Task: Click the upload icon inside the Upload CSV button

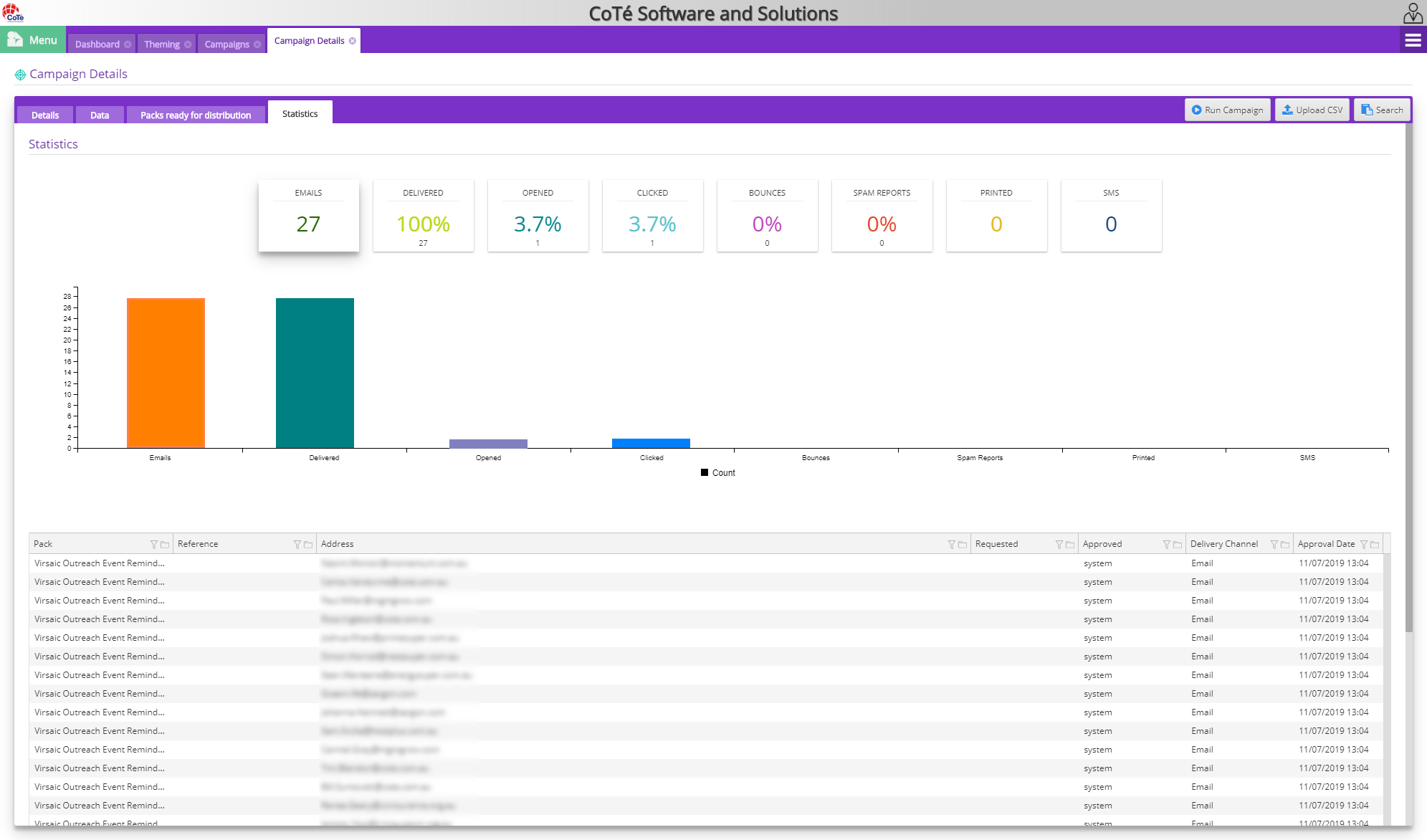Action: pyautogui.click(x=1288, y=110)
